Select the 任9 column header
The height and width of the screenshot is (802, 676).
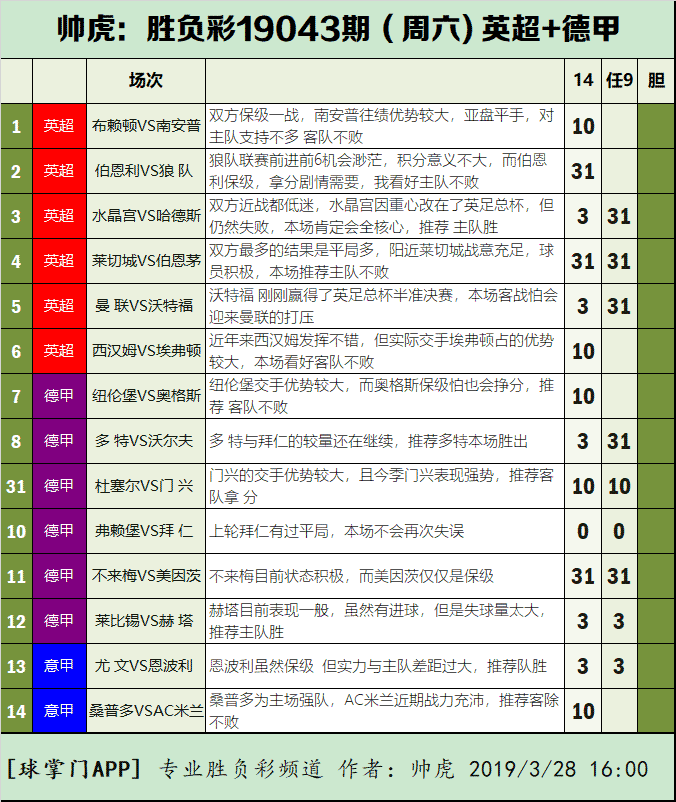(x=619, y=81)
